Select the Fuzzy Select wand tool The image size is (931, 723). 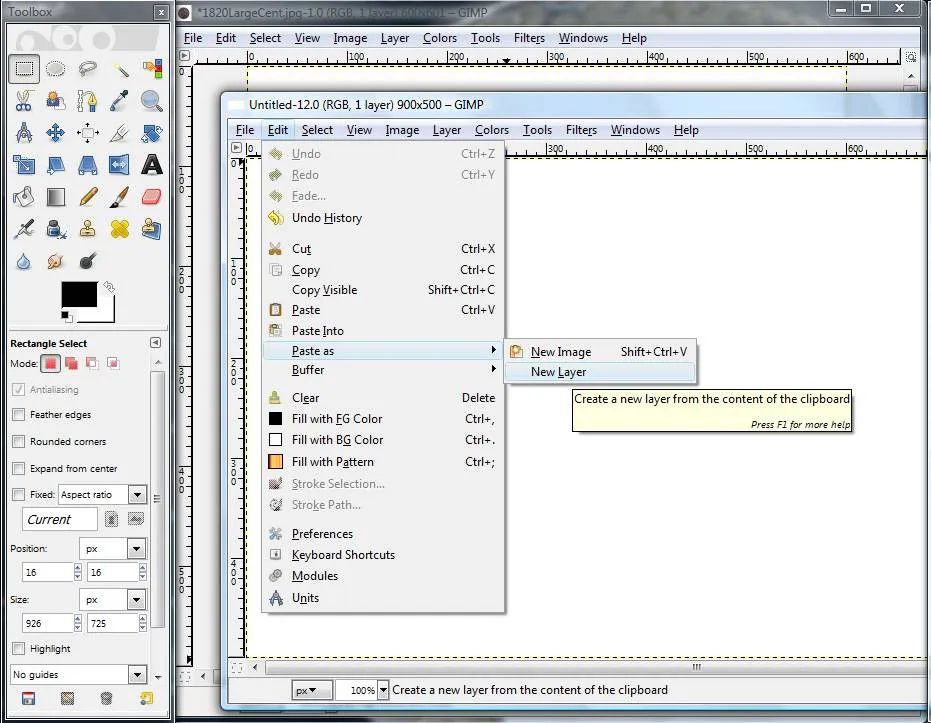click(x=120, y=69)
